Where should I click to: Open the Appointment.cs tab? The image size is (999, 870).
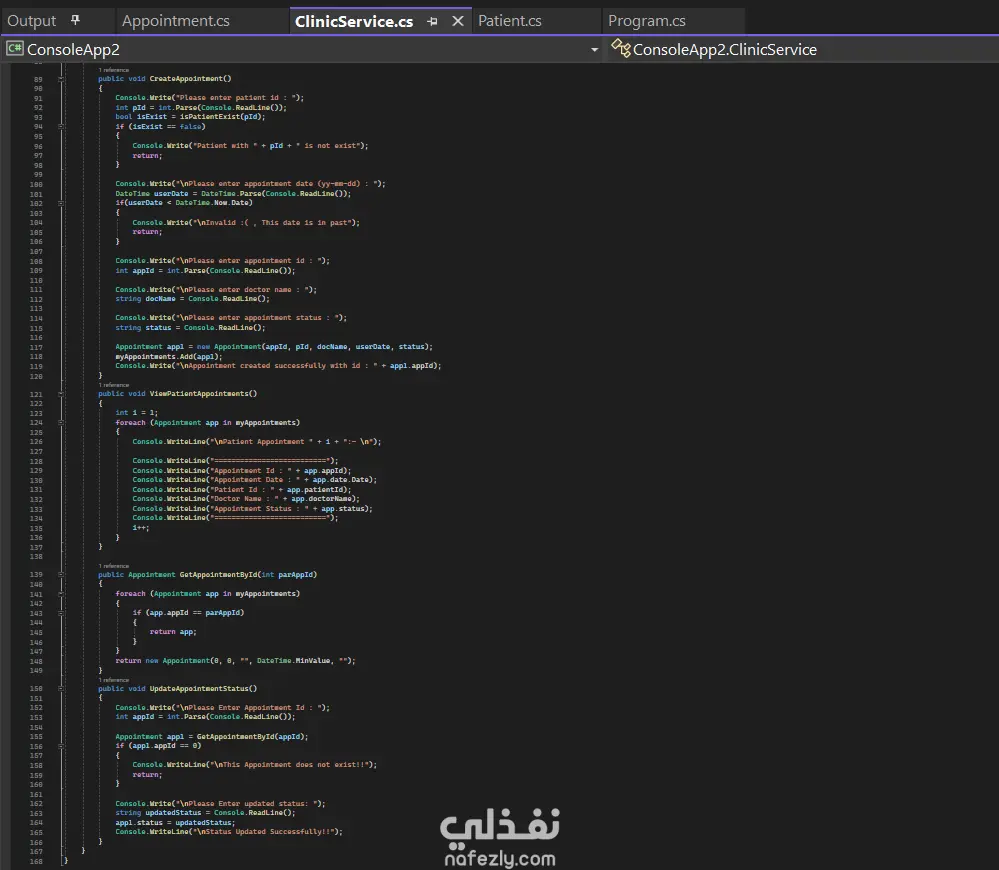[x=176, y=21]
